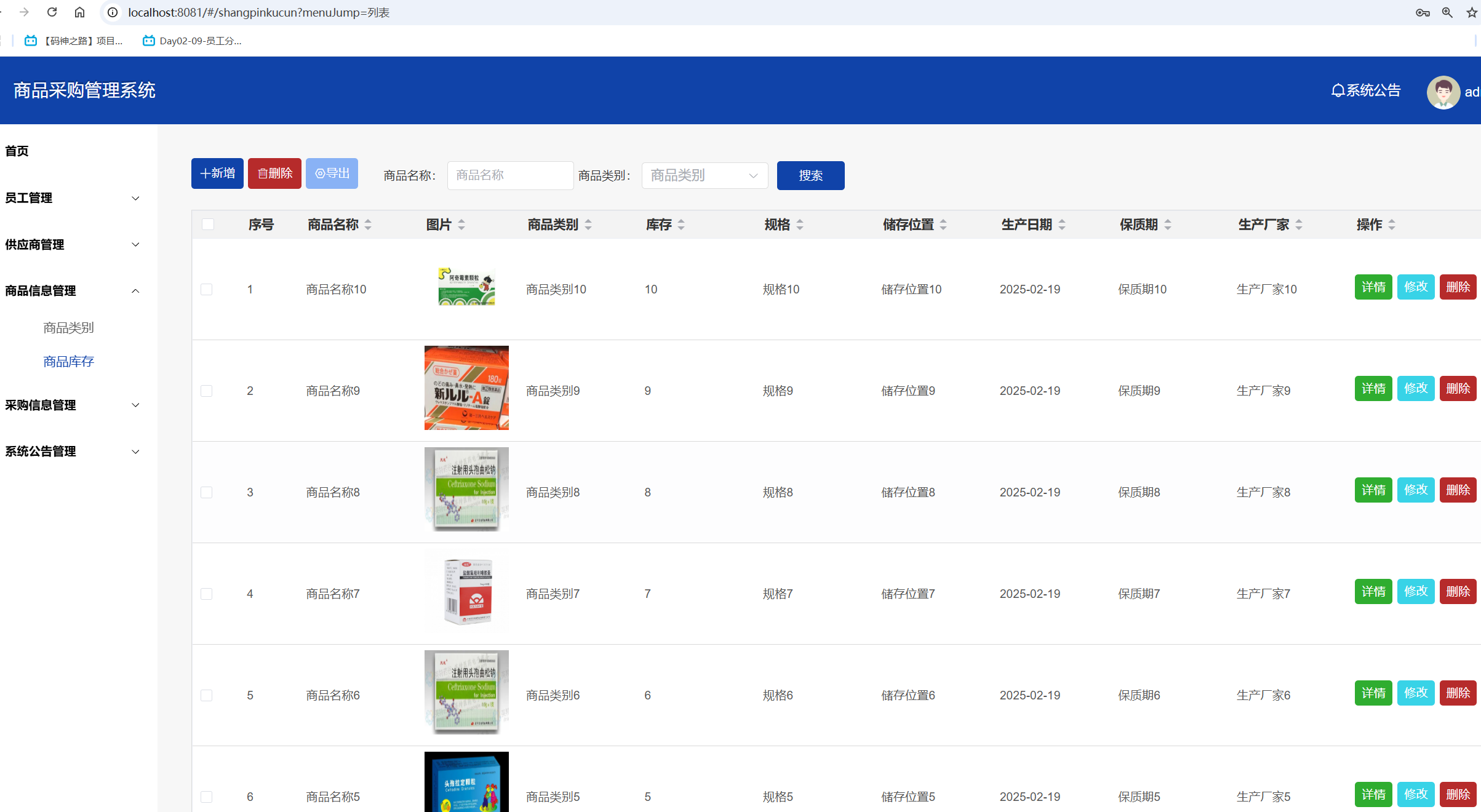Open the browser zoom magnifier icon
The height and width of the screenshot is (812, 1481).
[x=1447, y=12]
